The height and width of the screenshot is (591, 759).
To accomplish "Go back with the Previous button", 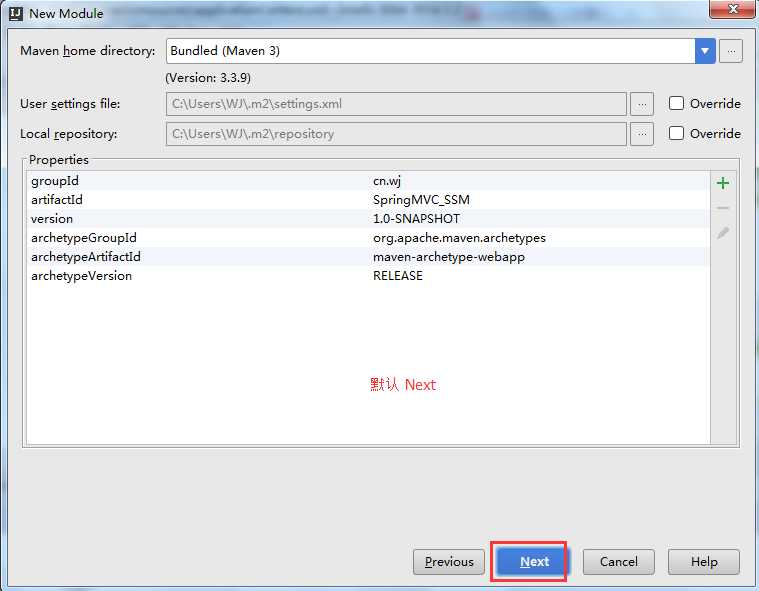I will click(449, 561).
